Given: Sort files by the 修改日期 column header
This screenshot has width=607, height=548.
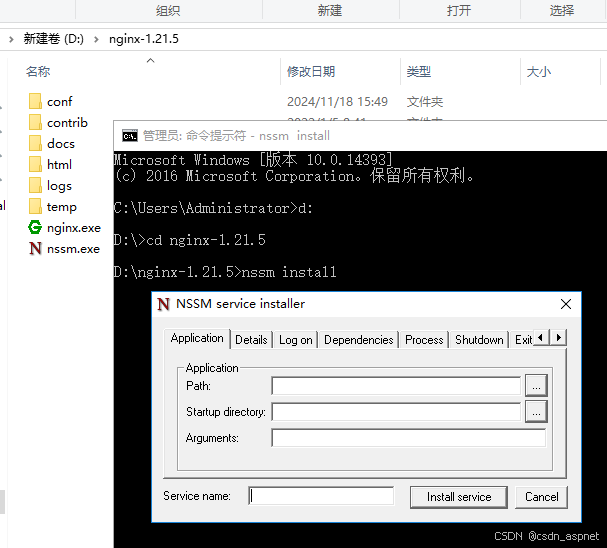Looking at the screenshot, I should pyautogui.click(x=311, y=72).
